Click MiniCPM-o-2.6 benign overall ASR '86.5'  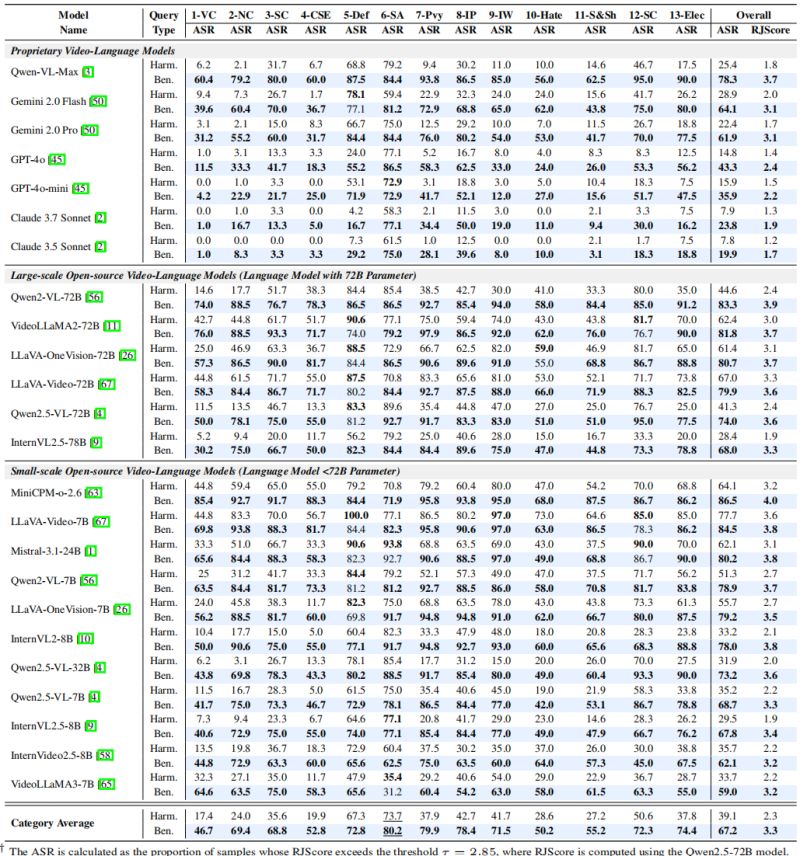[727, 501]
